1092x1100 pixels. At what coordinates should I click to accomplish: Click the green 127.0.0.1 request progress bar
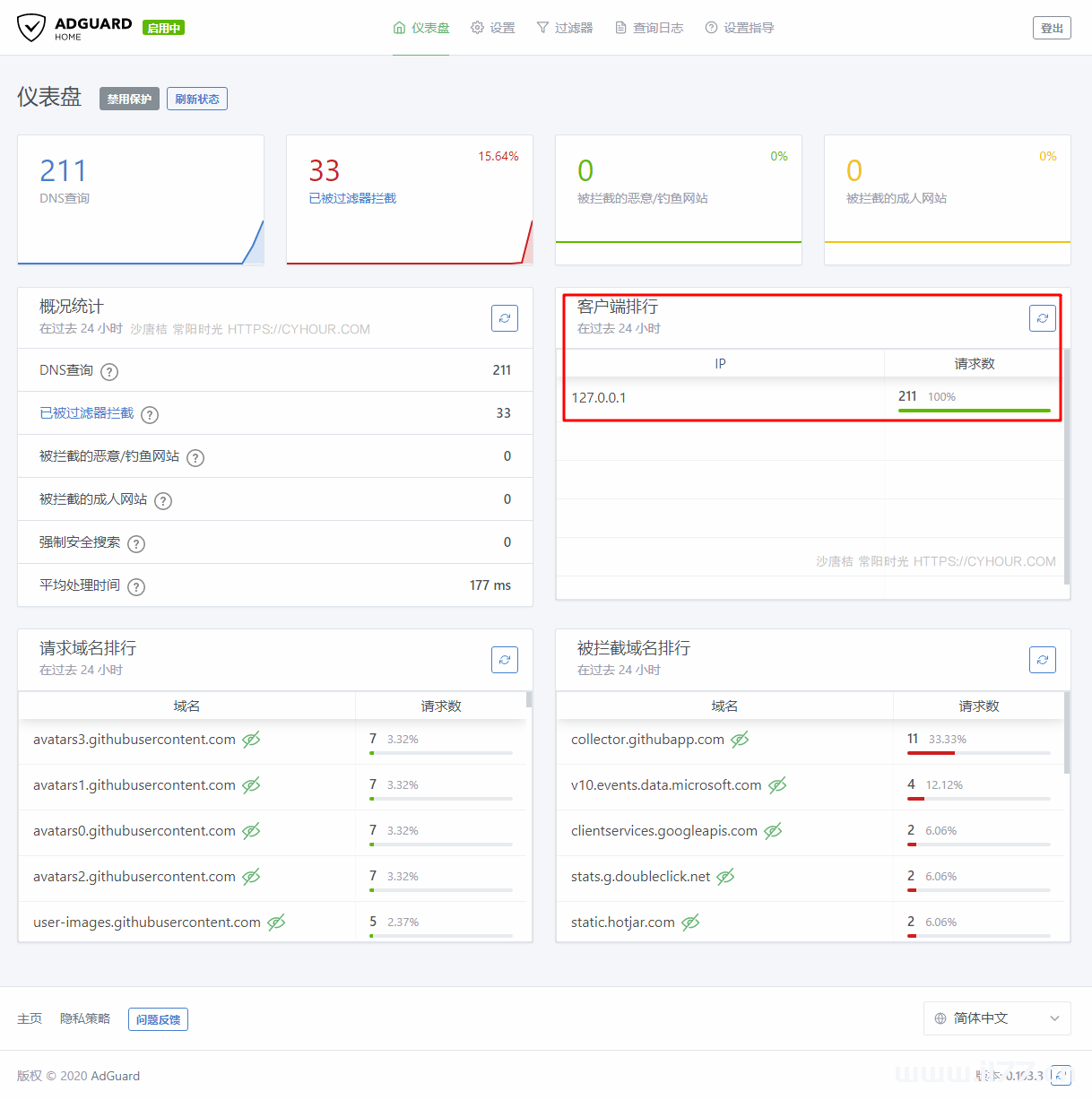(974, 411)
